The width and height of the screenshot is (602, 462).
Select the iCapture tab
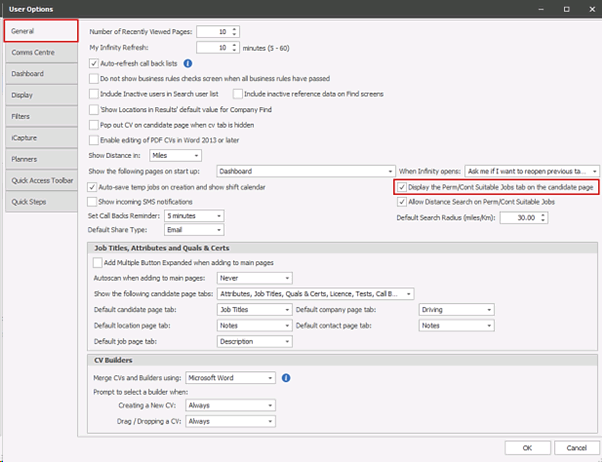pyautogui.click(x=38, y=137)
